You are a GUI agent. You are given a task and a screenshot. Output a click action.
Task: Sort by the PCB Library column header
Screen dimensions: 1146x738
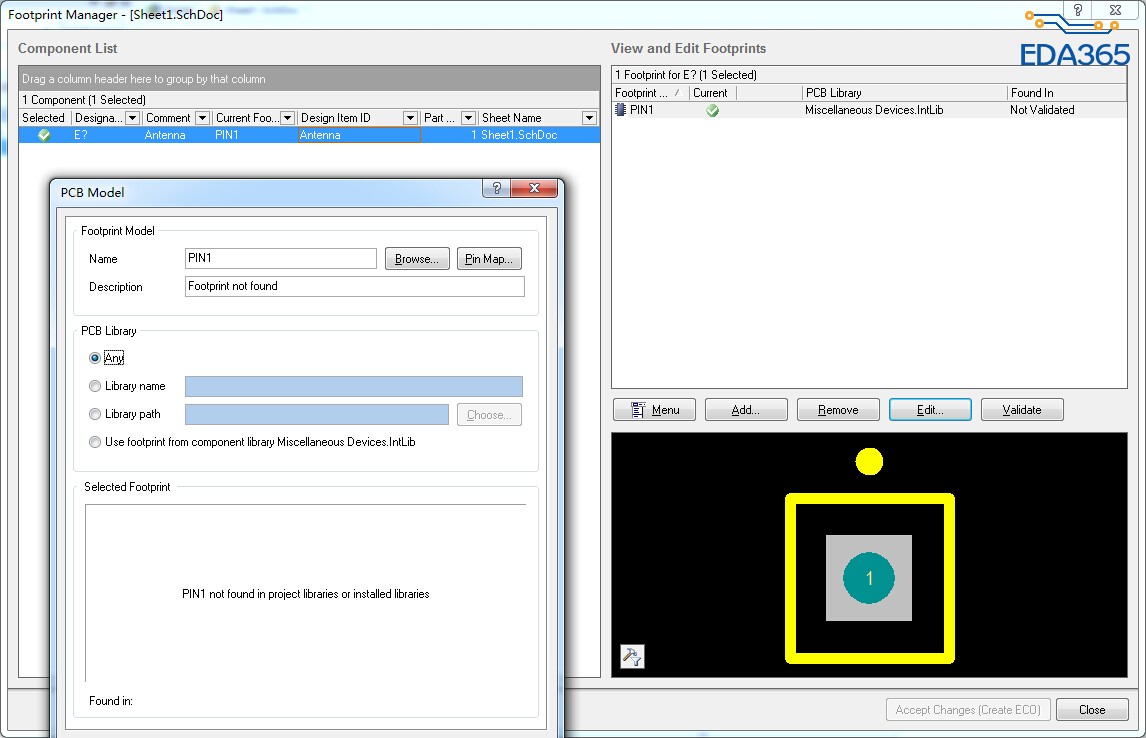[x=903, y=93]
